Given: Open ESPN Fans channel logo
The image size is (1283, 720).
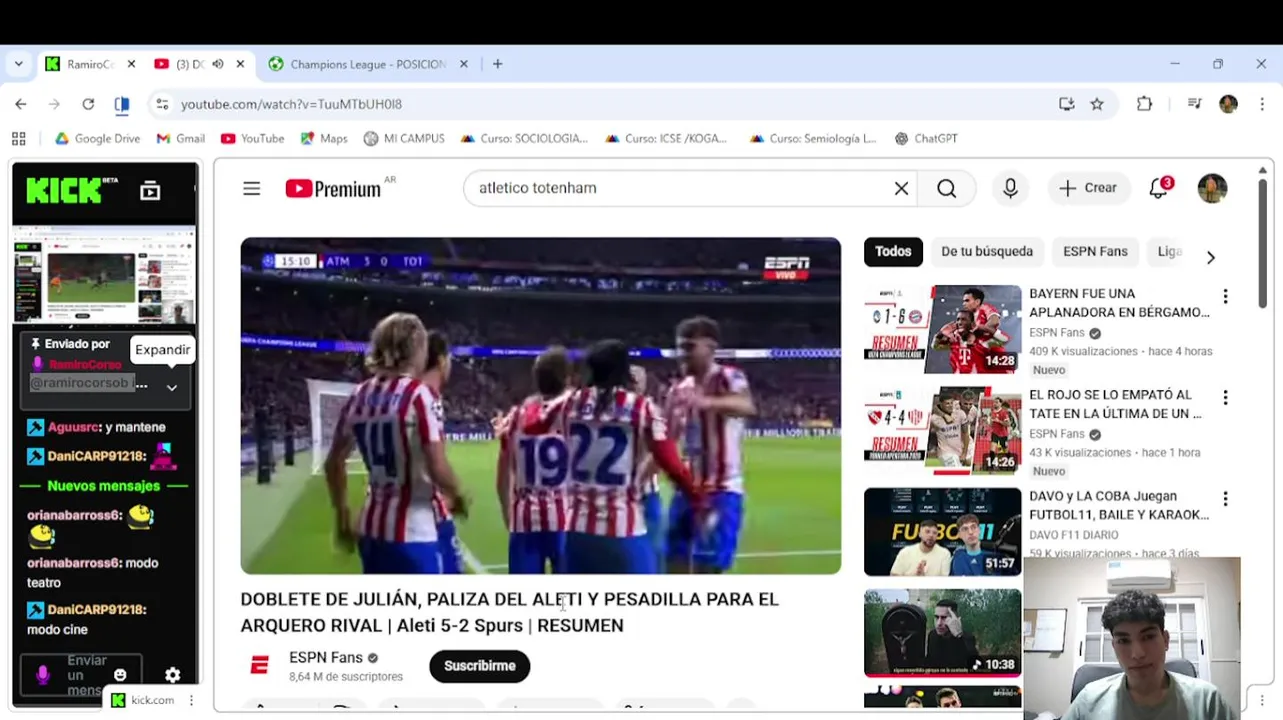Looking at the screenshot, I should 260,665.
